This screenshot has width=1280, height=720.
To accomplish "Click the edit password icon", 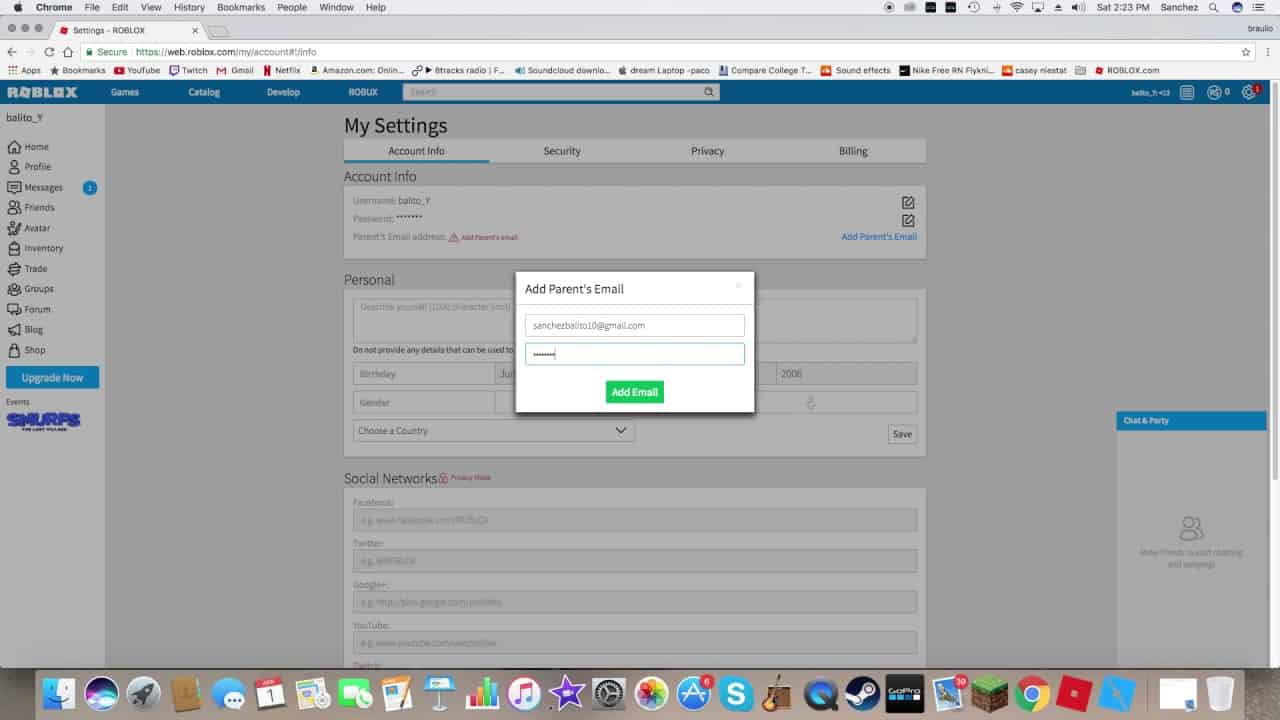I will tap(908, 220).
